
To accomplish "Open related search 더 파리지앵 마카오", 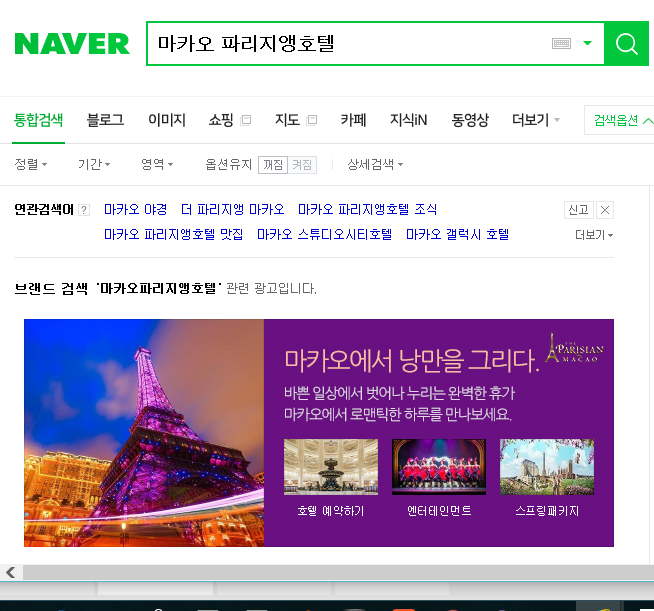I will coord(233,209).
